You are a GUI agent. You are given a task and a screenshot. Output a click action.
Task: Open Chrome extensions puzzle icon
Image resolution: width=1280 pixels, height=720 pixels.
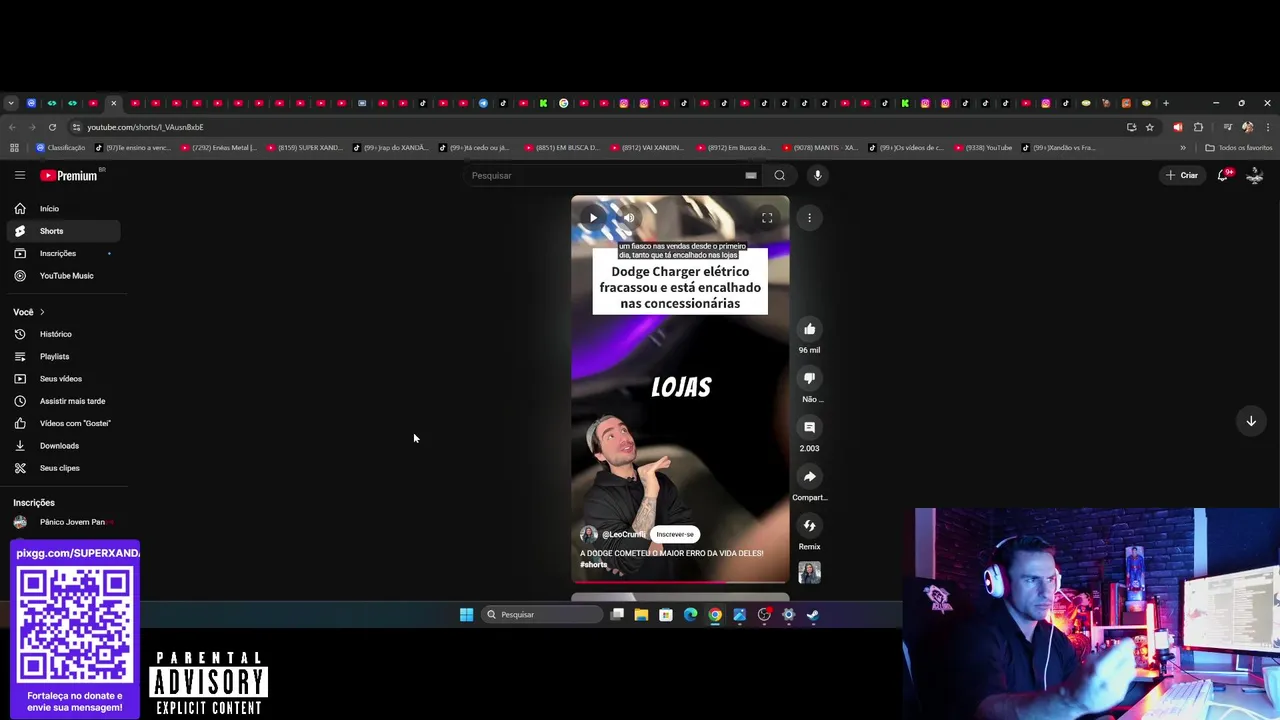[x=1198, y=127]
